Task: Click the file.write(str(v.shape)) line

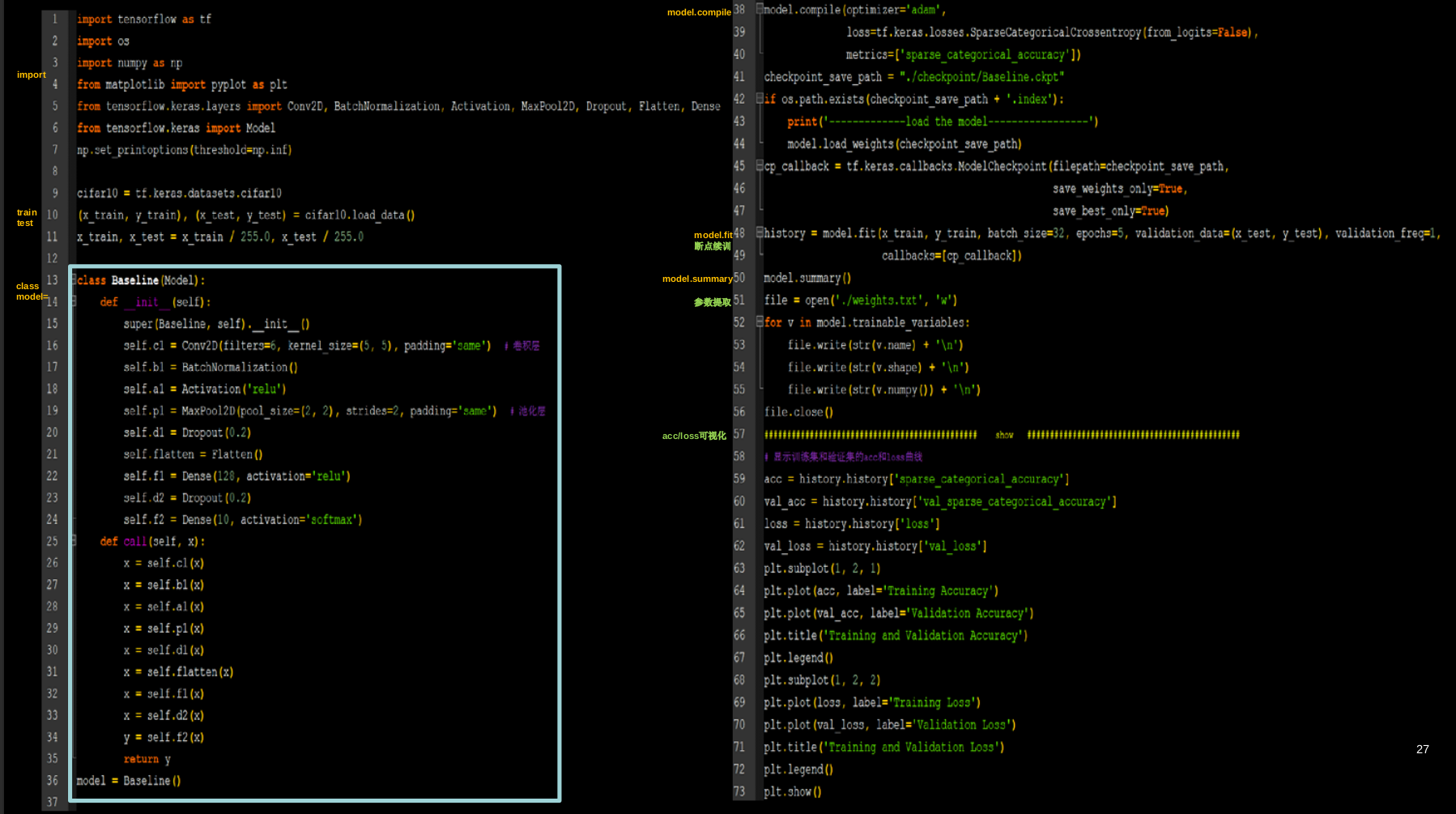Action: [x=879, y=368]
